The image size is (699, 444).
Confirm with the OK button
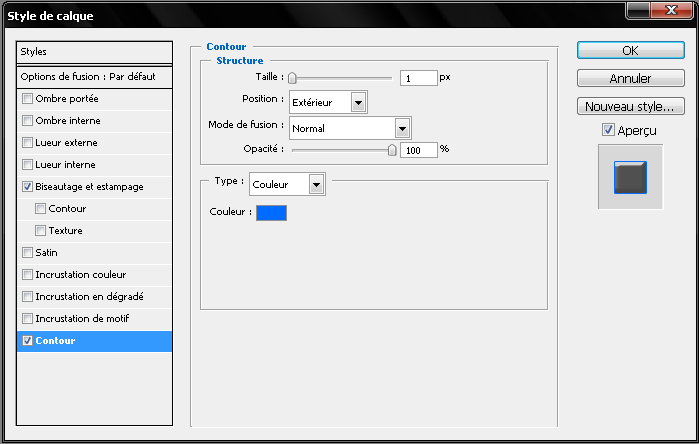pyautogui.click(x=630, y=50)
